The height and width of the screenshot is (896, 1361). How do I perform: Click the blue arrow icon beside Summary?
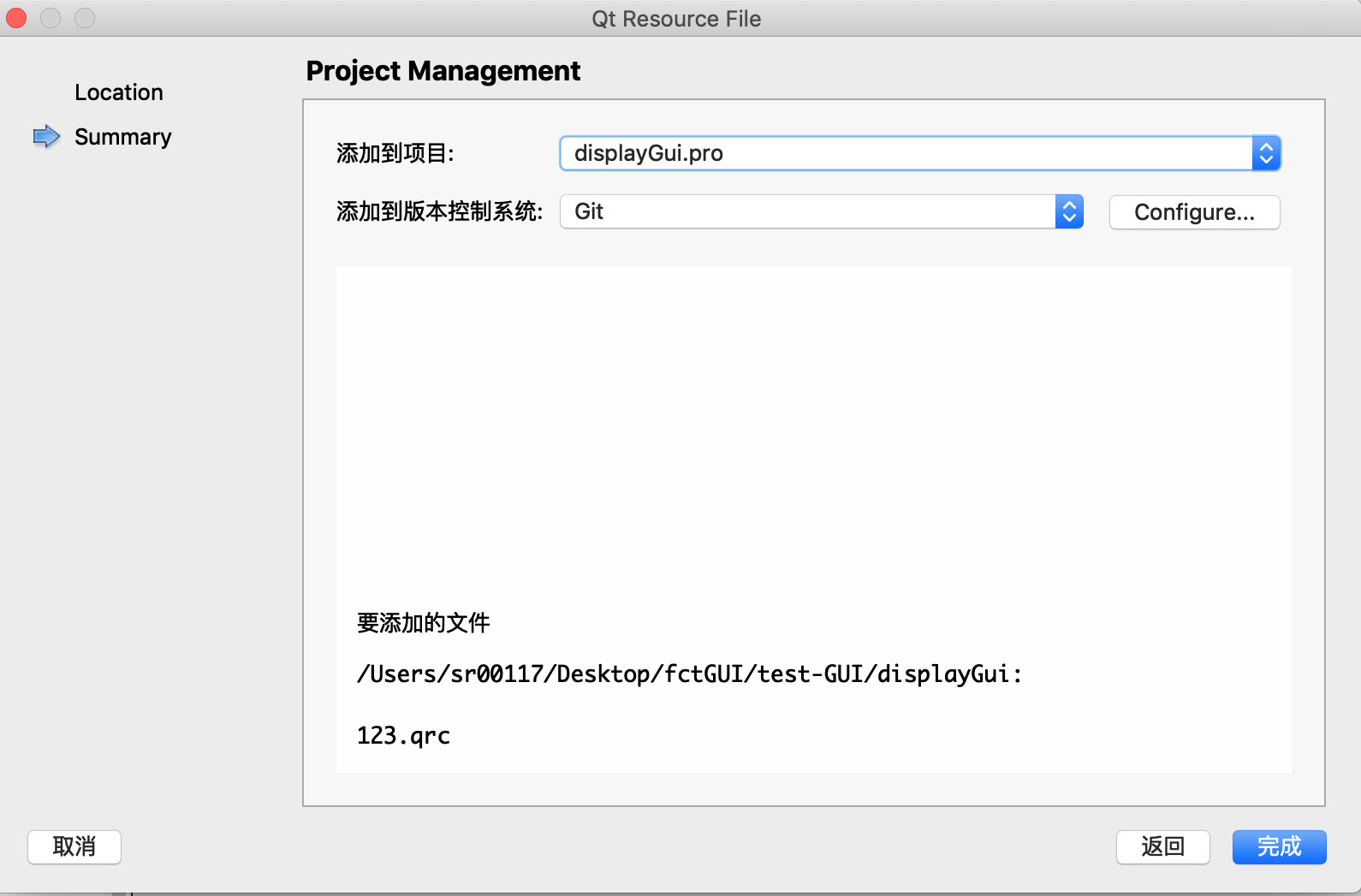[47, 136]
